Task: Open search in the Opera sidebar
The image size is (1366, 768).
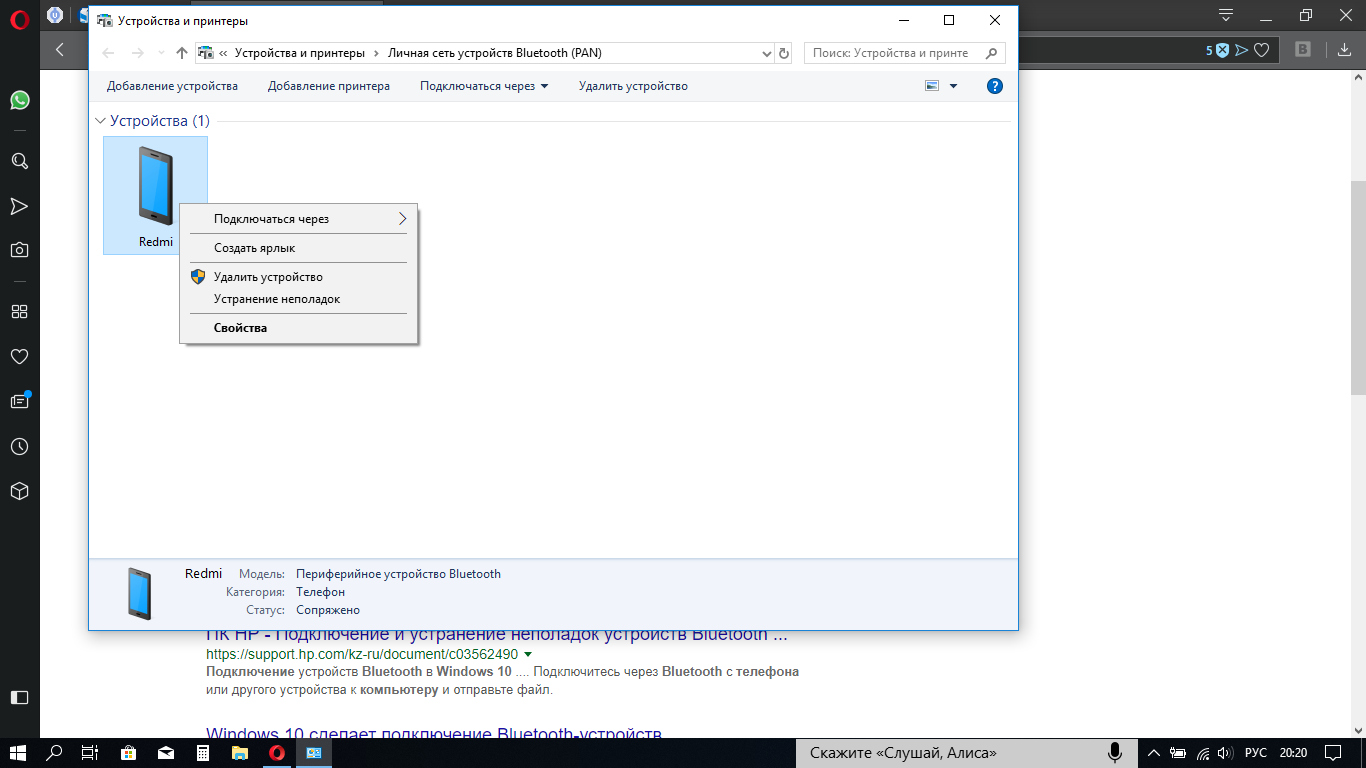Action: pyautogui.click(x=19, y=161)
